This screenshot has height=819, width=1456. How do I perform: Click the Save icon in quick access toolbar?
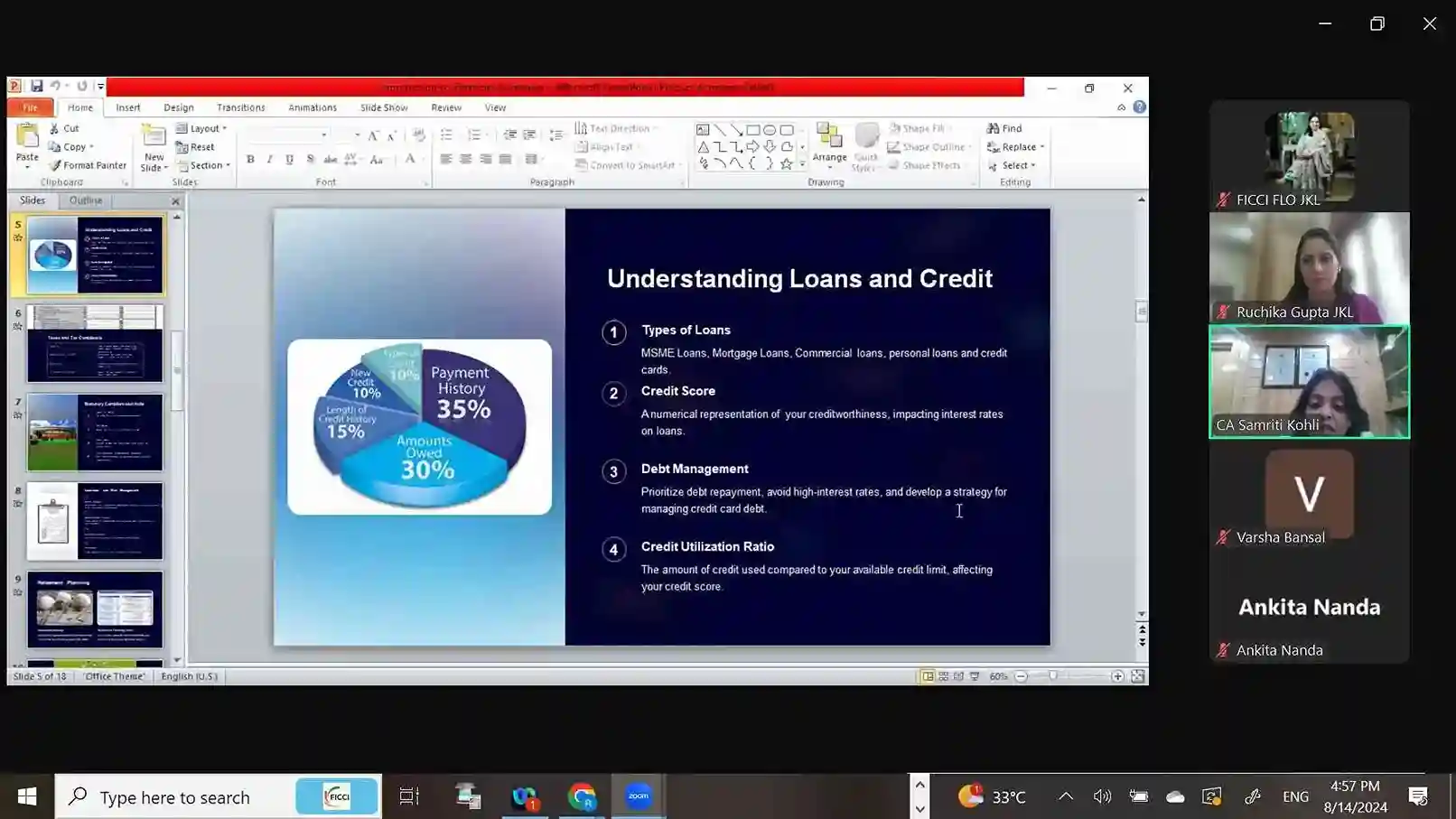pyautogui.click(x=37, y=86)
